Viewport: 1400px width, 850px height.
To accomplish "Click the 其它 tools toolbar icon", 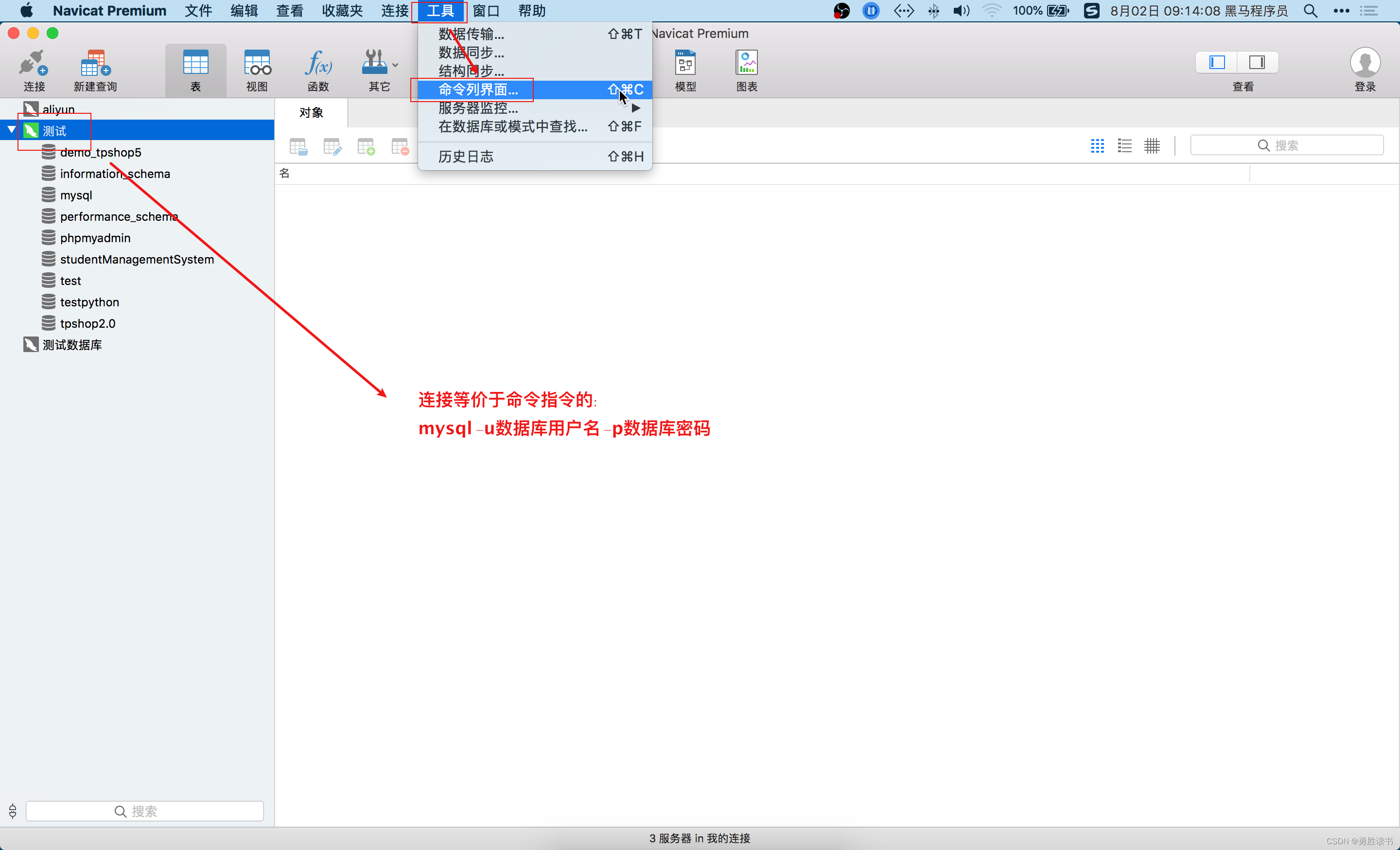I will click(x=375, y=63).
